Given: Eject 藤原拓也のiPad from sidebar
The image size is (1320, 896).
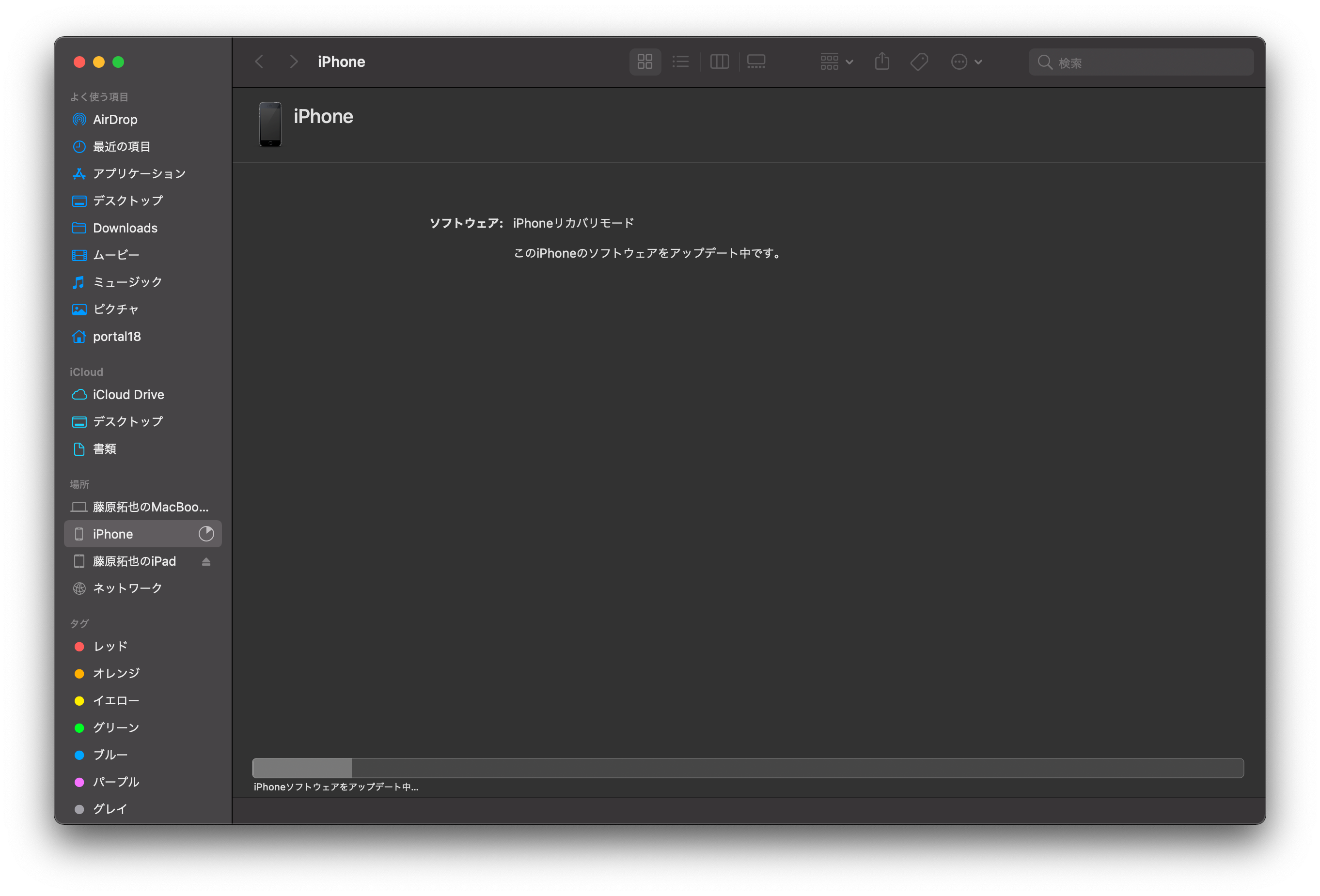Looking at the screenshot, I should pyautogui.click(x=206, y=561).
